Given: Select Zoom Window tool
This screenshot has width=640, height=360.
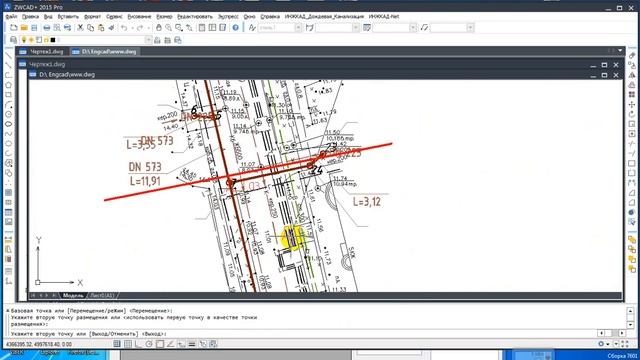Looking at the screenshot, I should (x=179, y=28).
